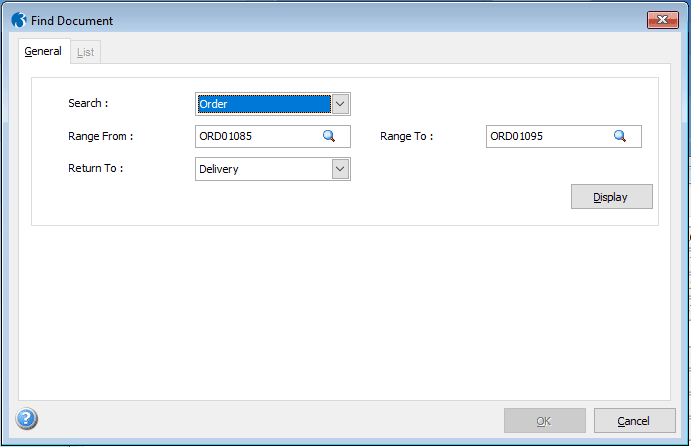Click the Range To magnifier lookup icon

619,137
